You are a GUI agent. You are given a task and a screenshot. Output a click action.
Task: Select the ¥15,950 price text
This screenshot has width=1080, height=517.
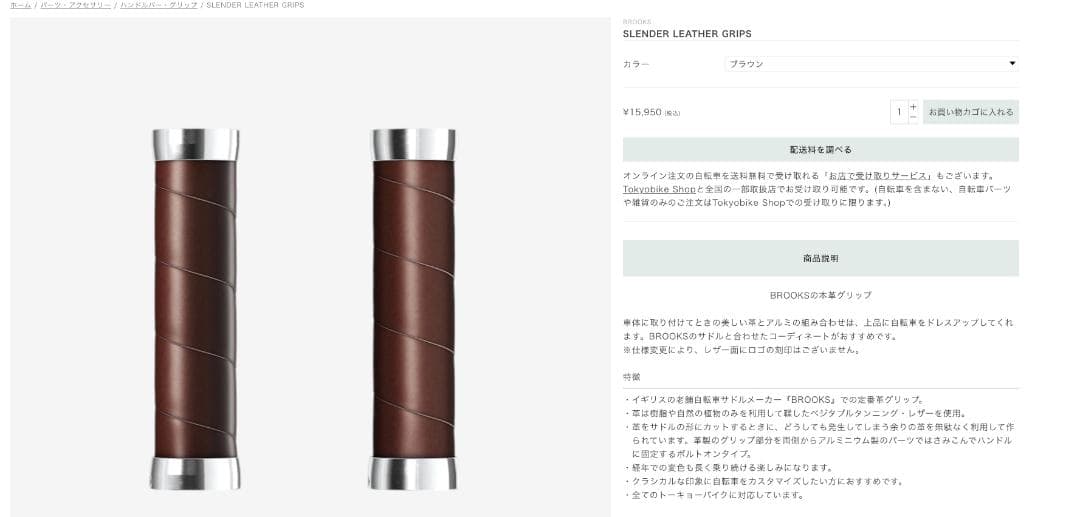(x=642, y=112)
